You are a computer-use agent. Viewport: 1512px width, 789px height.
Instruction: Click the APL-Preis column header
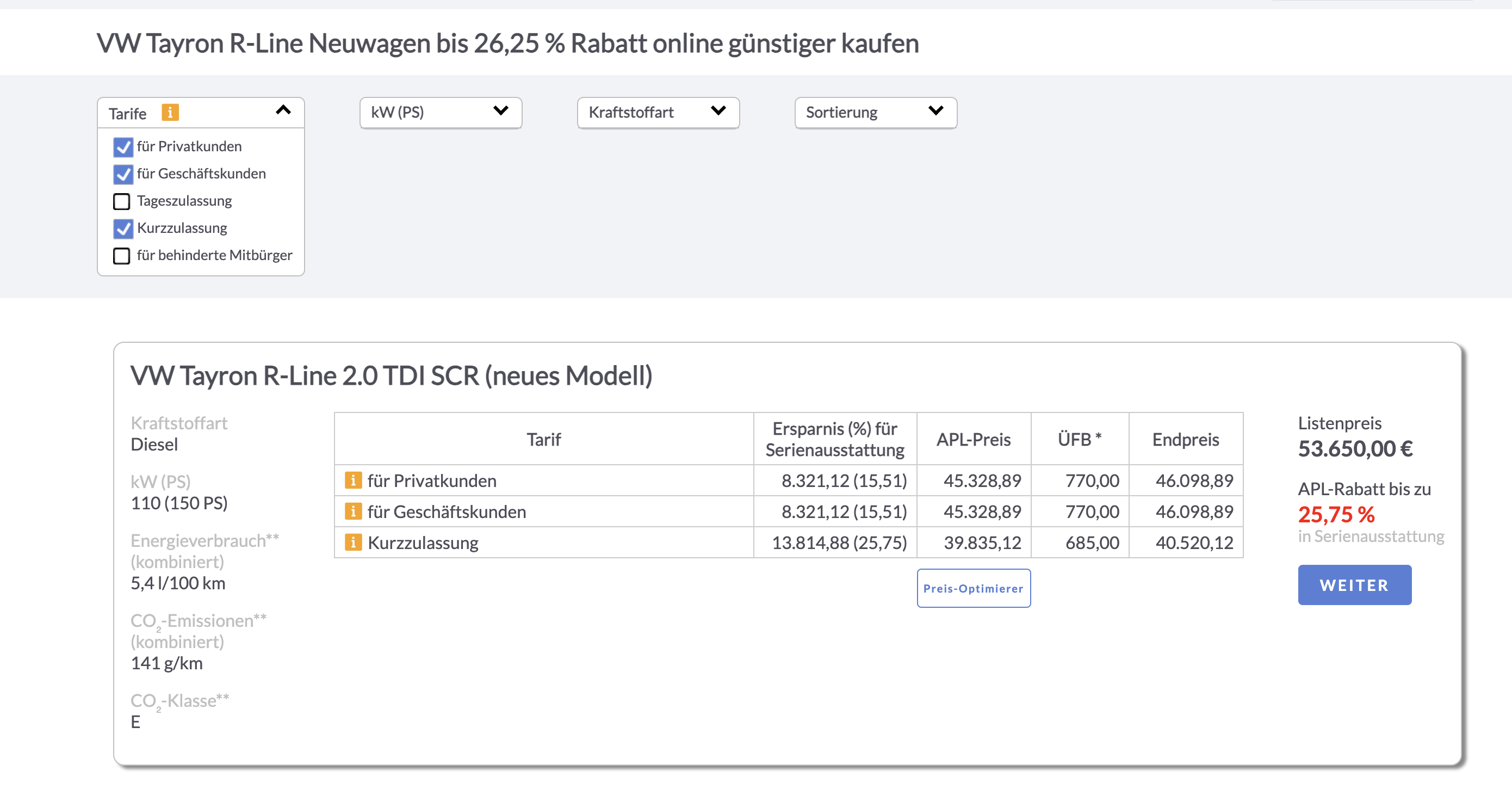click(973, 440)
